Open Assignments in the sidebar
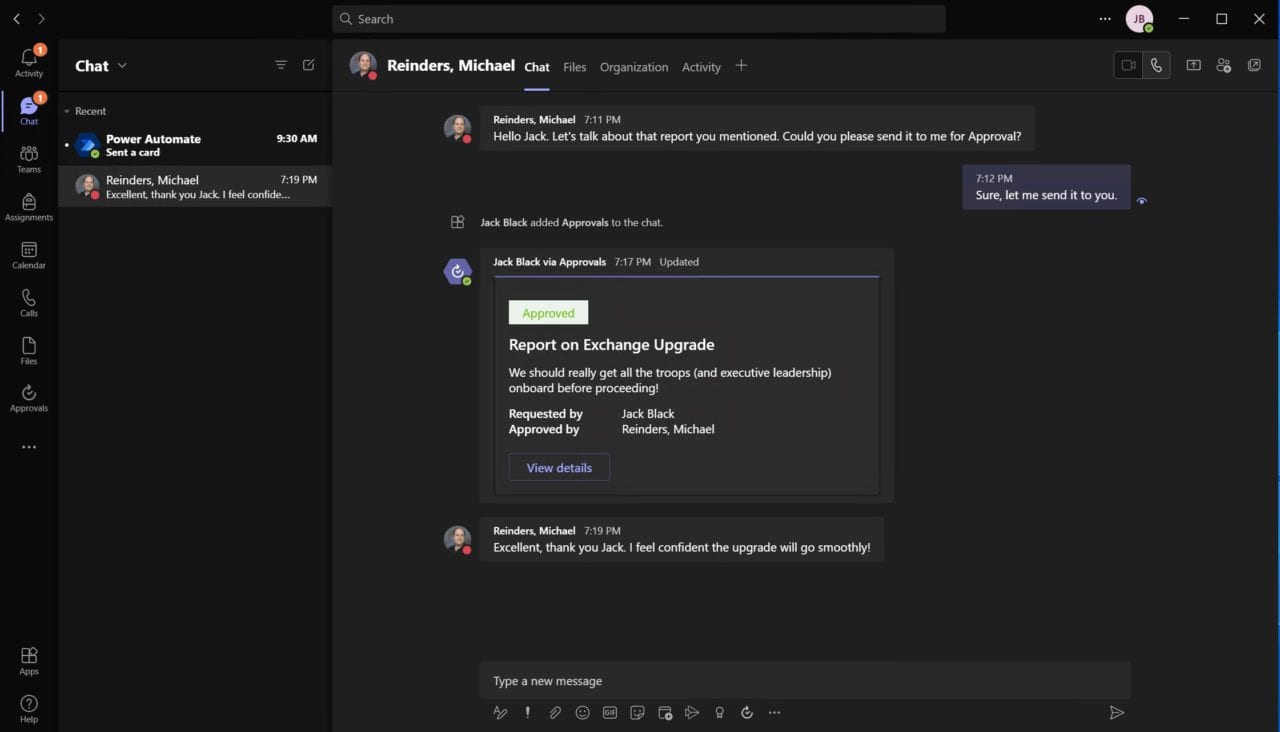Screen dimensions: 1280x732 click(29, 207)
